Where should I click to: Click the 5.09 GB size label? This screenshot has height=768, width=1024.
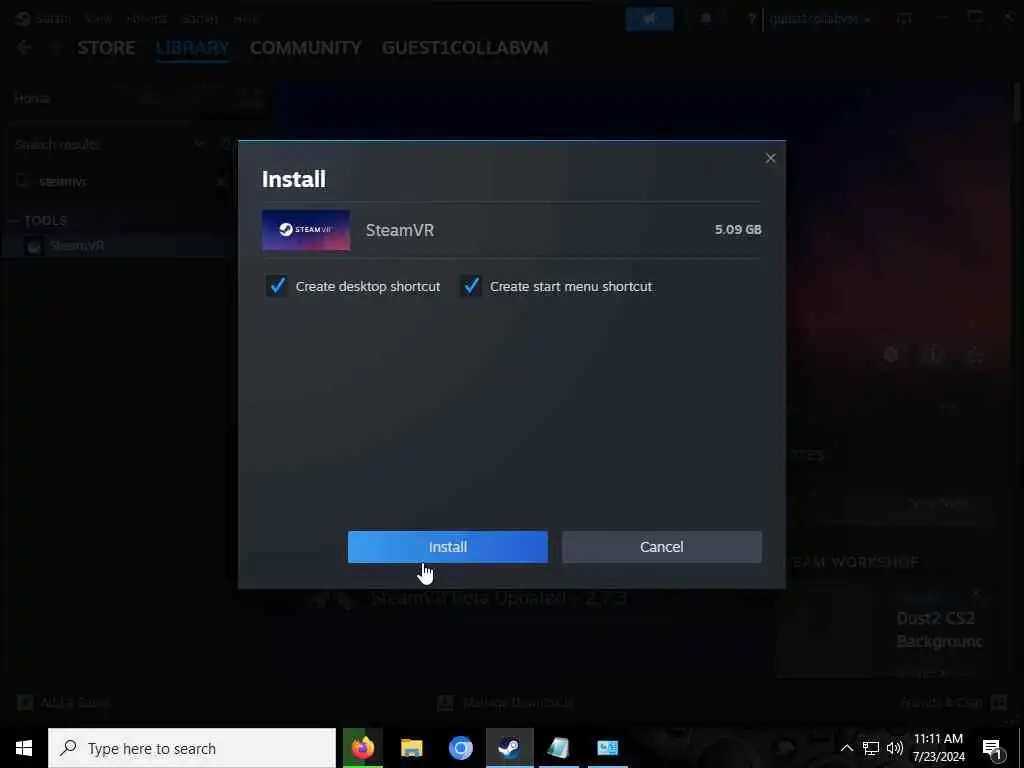[738, 229]
